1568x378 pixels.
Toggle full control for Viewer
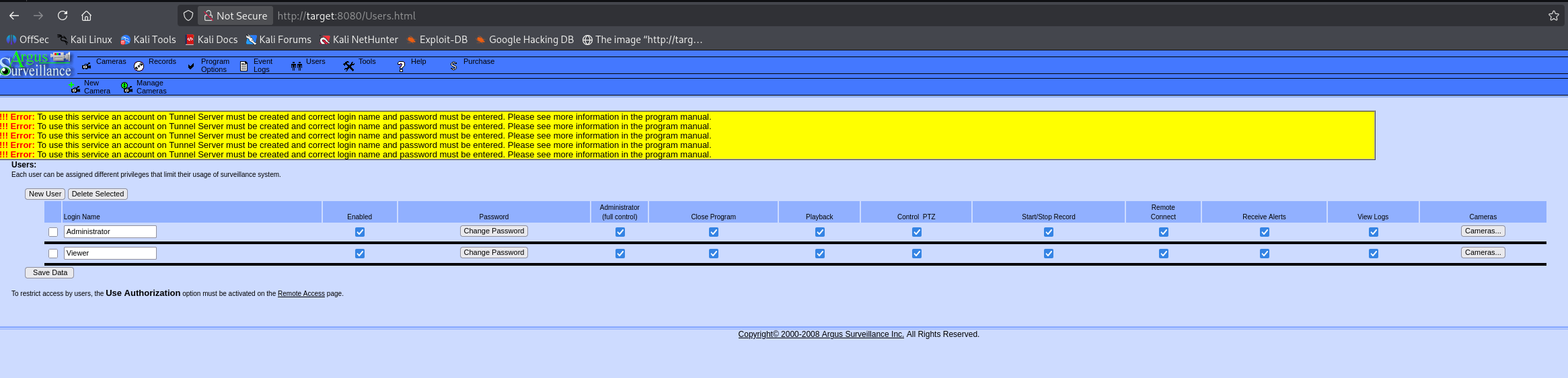[x=620, y=254]
